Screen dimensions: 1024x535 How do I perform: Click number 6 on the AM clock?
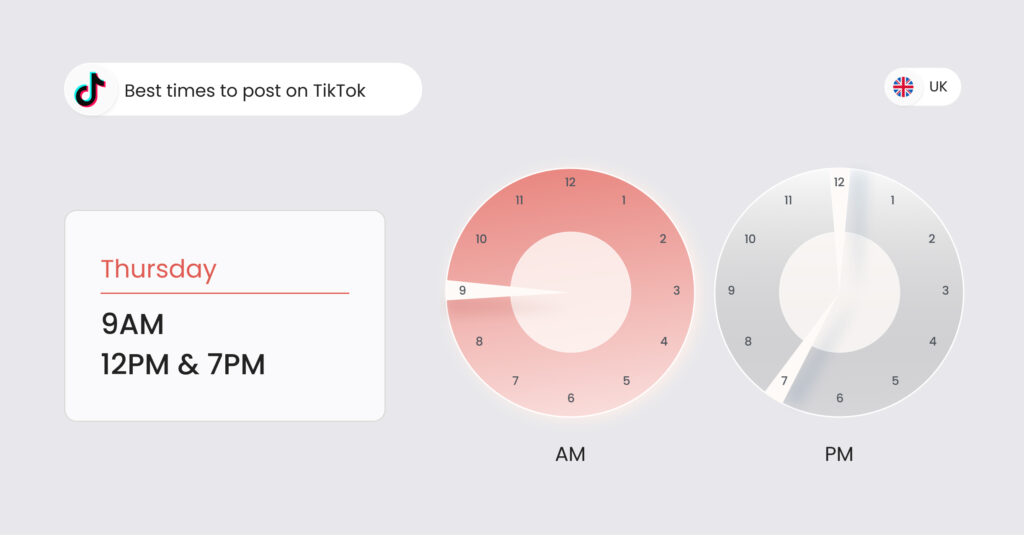570,398
